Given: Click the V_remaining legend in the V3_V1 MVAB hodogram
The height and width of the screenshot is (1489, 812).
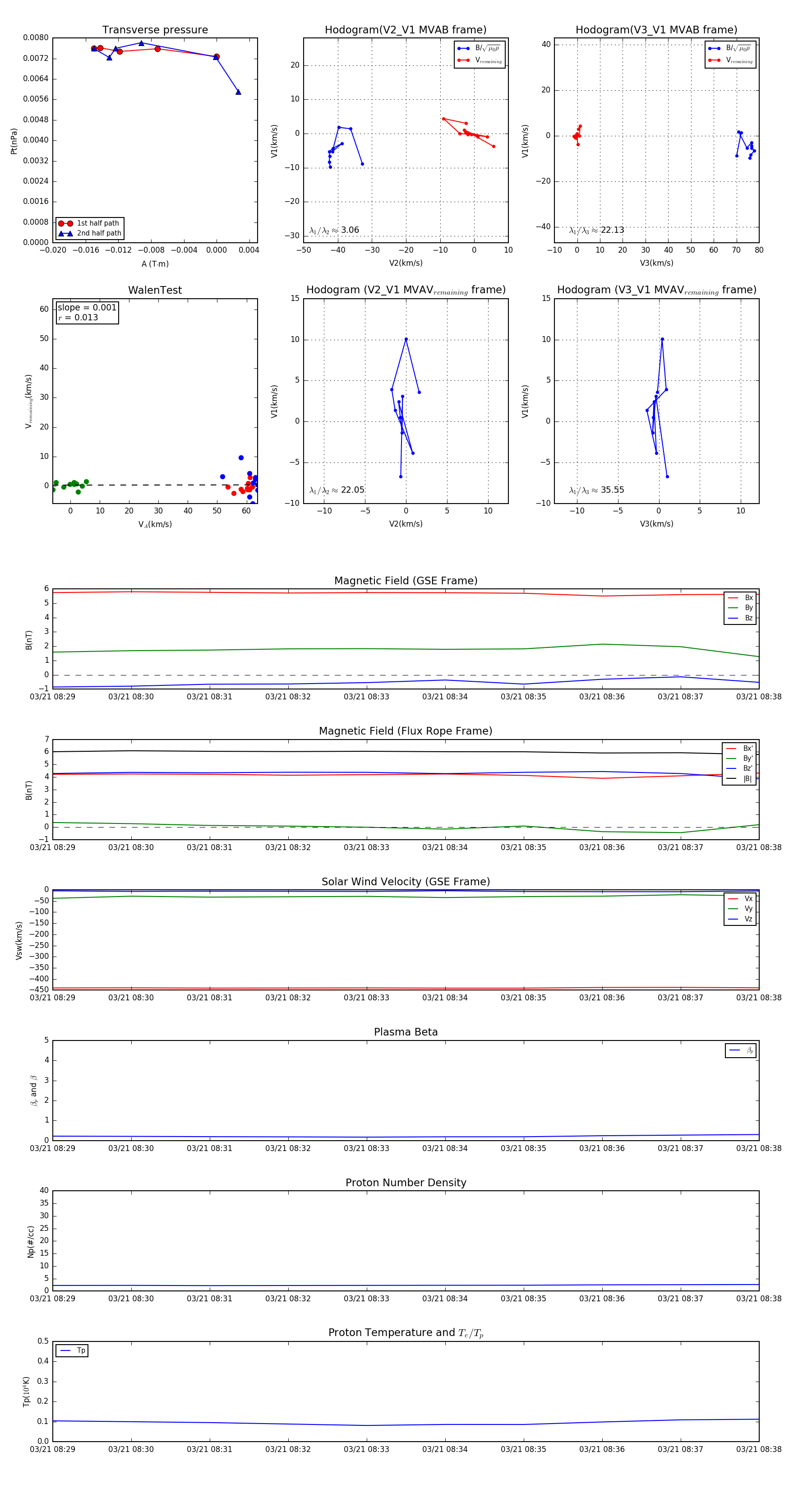Looking at the screenshot, I should pos(730,60).
